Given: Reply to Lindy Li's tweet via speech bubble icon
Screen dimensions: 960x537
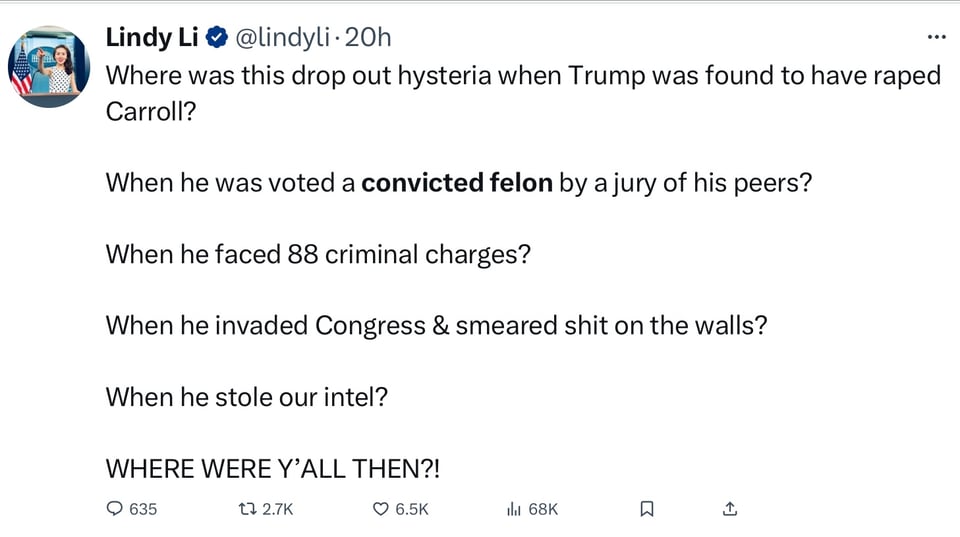Looking at the screenshot, I should 114,509.
